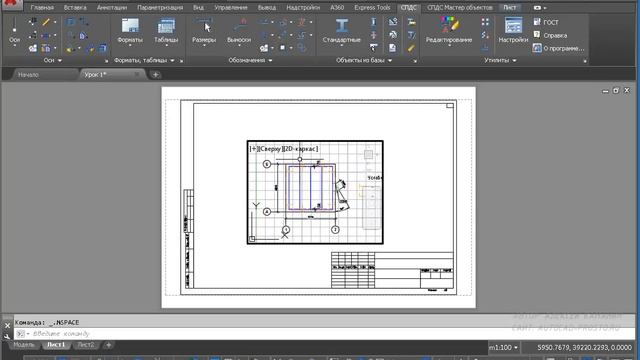Switch to the Параметризация ribbon tab
The width and height of the screenshot is (640, 360).
coord(160,7)
